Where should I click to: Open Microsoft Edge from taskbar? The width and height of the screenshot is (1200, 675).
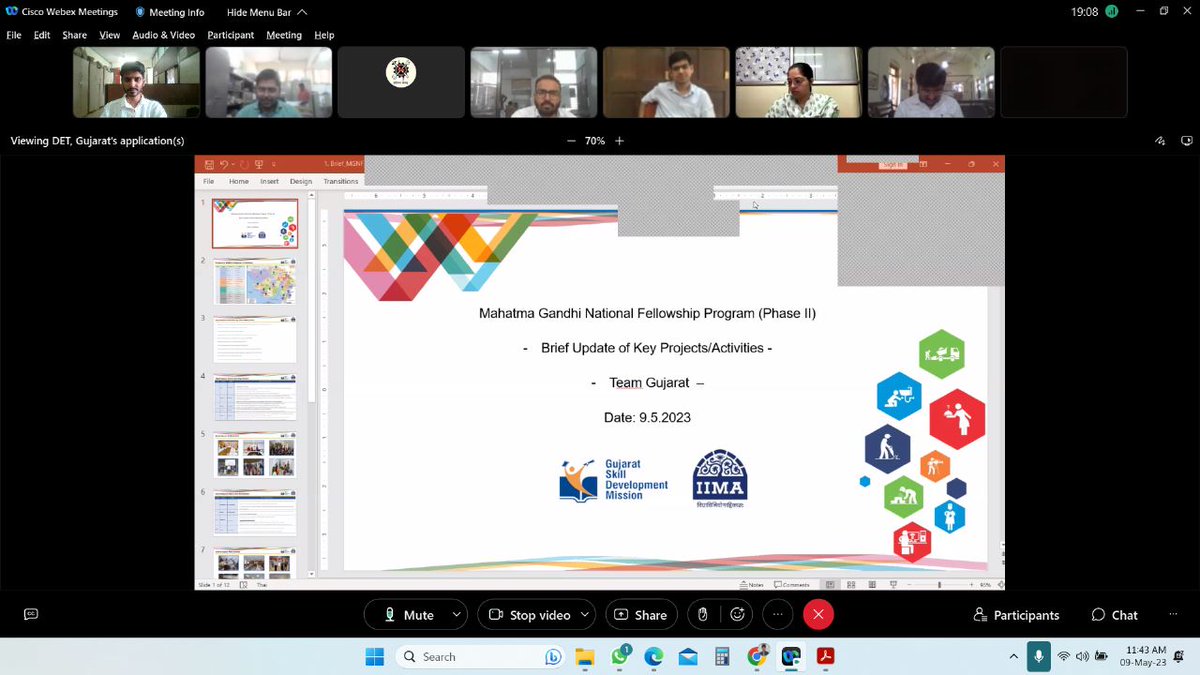pyautogui.click(x=653, y=657)
